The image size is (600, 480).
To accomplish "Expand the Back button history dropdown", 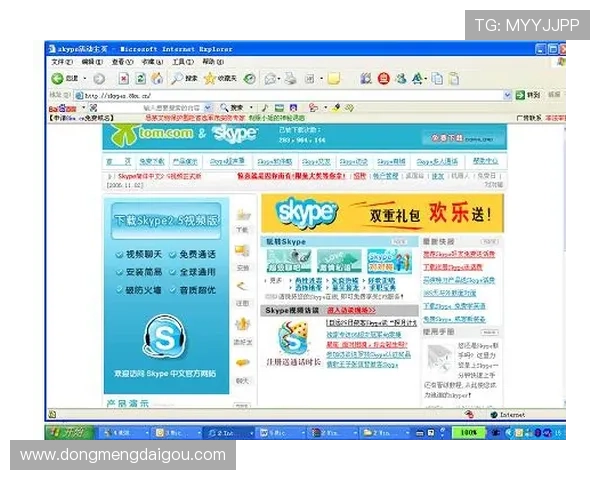I will (x=85, y=79).
